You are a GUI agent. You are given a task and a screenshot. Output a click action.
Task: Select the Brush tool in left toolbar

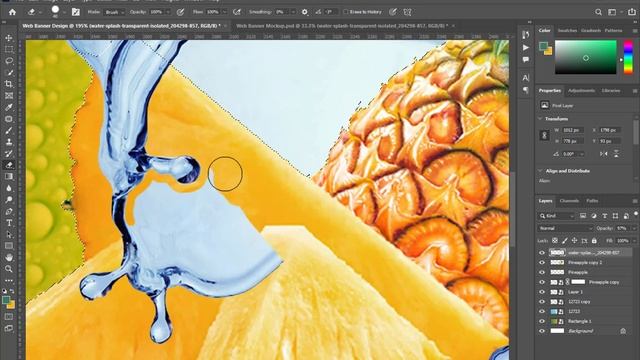[9, 131]
